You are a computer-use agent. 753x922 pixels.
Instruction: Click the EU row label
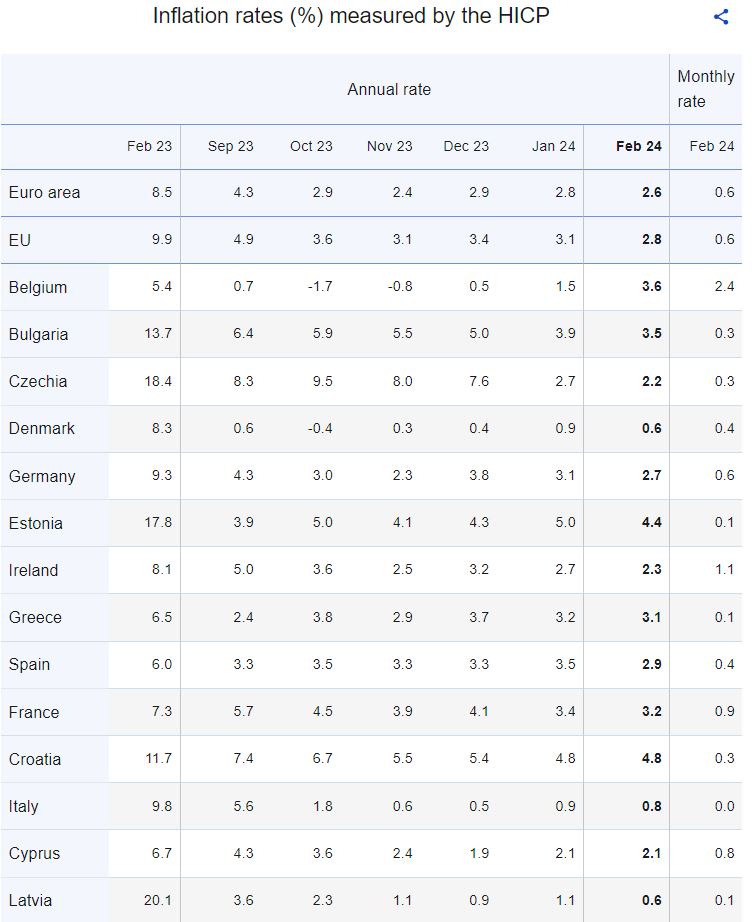[20, 240]
